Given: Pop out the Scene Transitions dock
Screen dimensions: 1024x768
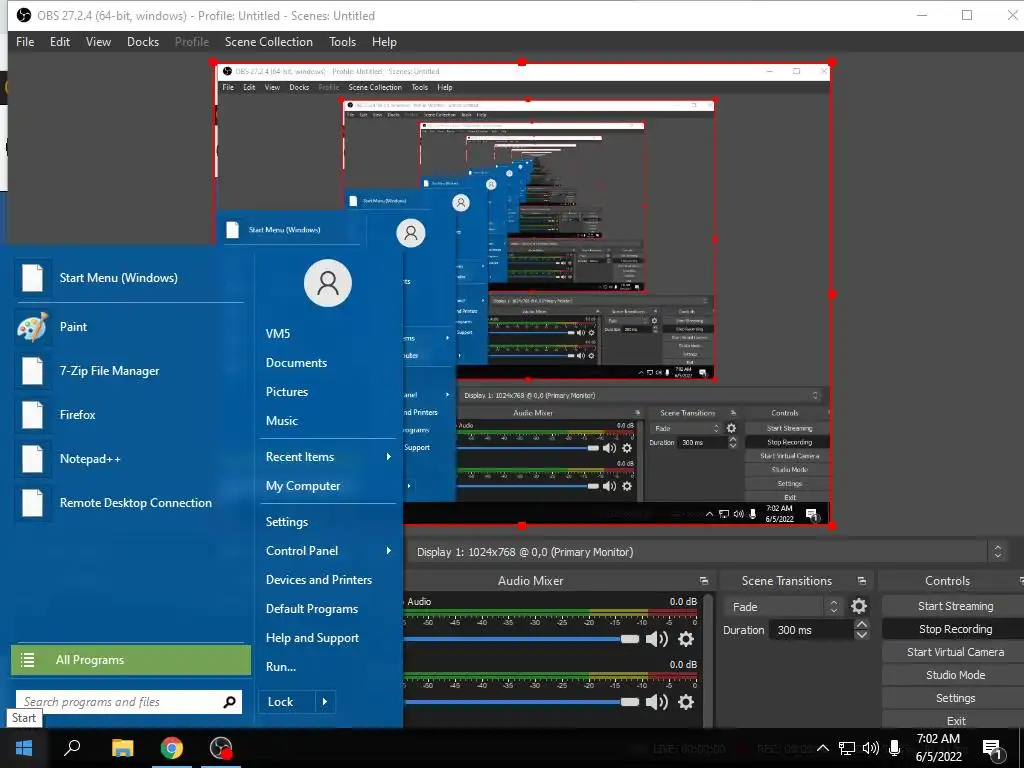Looking at the screenshot, I should [x=861, y=581].
